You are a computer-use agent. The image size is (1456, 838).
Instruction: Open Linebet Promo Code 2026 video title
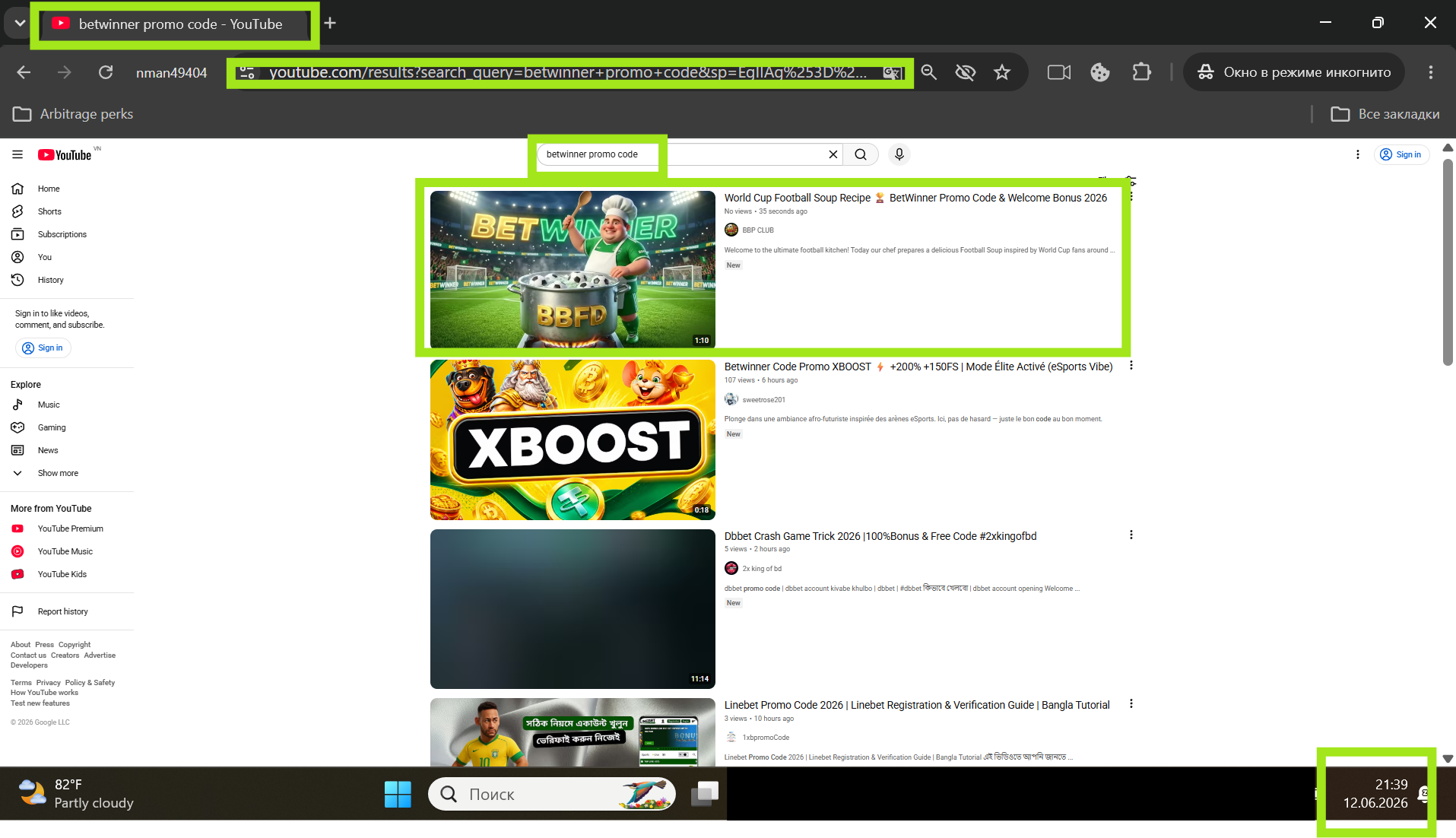(x=917, y=705)
